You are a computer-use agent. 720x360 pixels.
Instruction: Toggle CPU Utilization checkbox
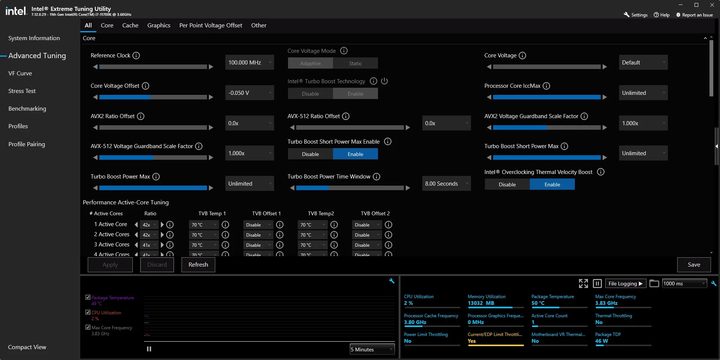[88, 312]
